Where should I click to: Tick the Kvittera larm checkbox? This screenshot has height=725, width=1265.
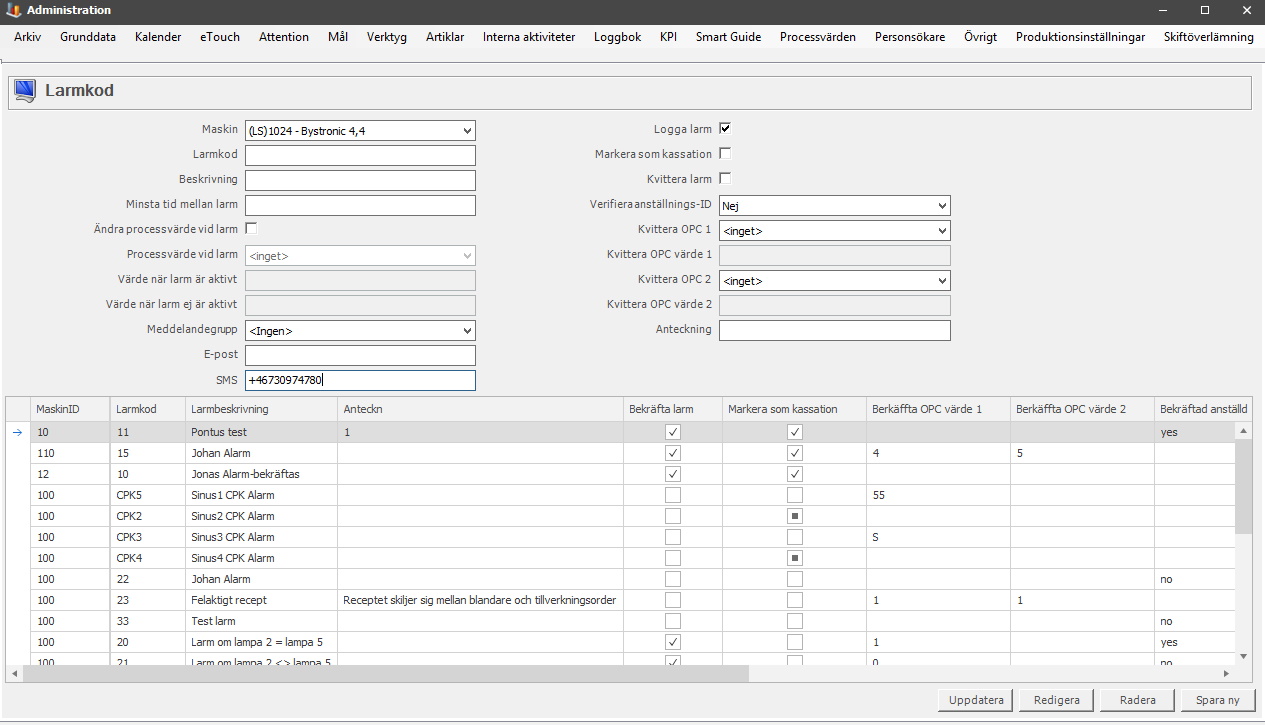(725, 179)
